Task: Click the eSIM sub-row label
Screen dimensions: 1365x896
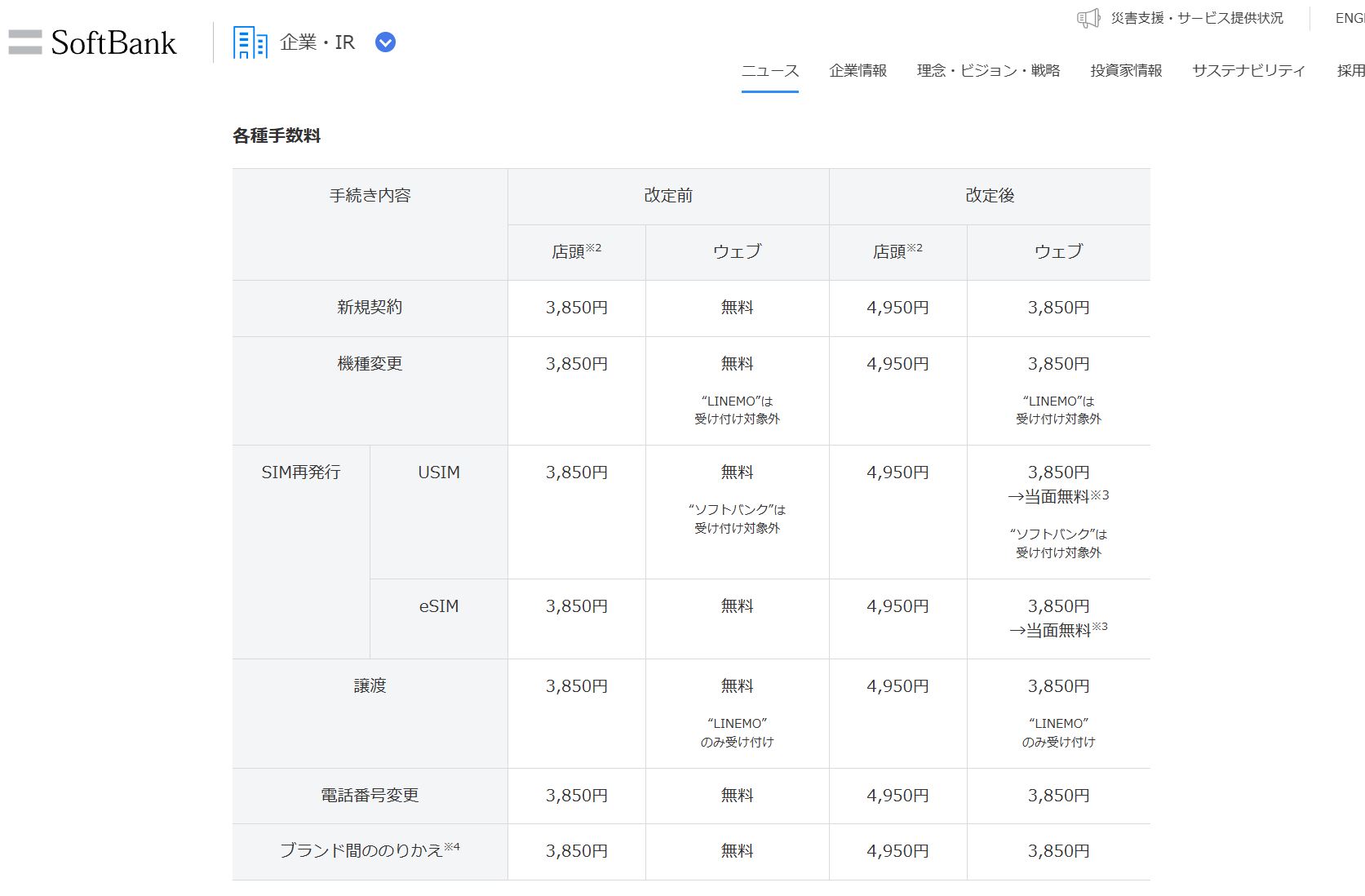Action: (x=439, y=606)
